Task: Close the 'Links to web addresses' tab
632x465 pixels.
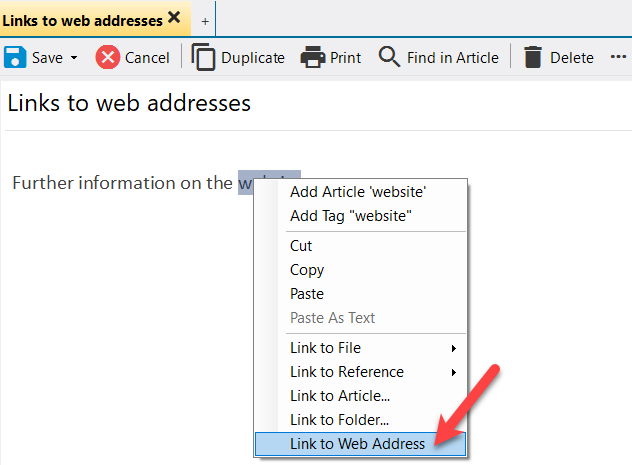Action: pyautogui.click(x=174, y=18)
